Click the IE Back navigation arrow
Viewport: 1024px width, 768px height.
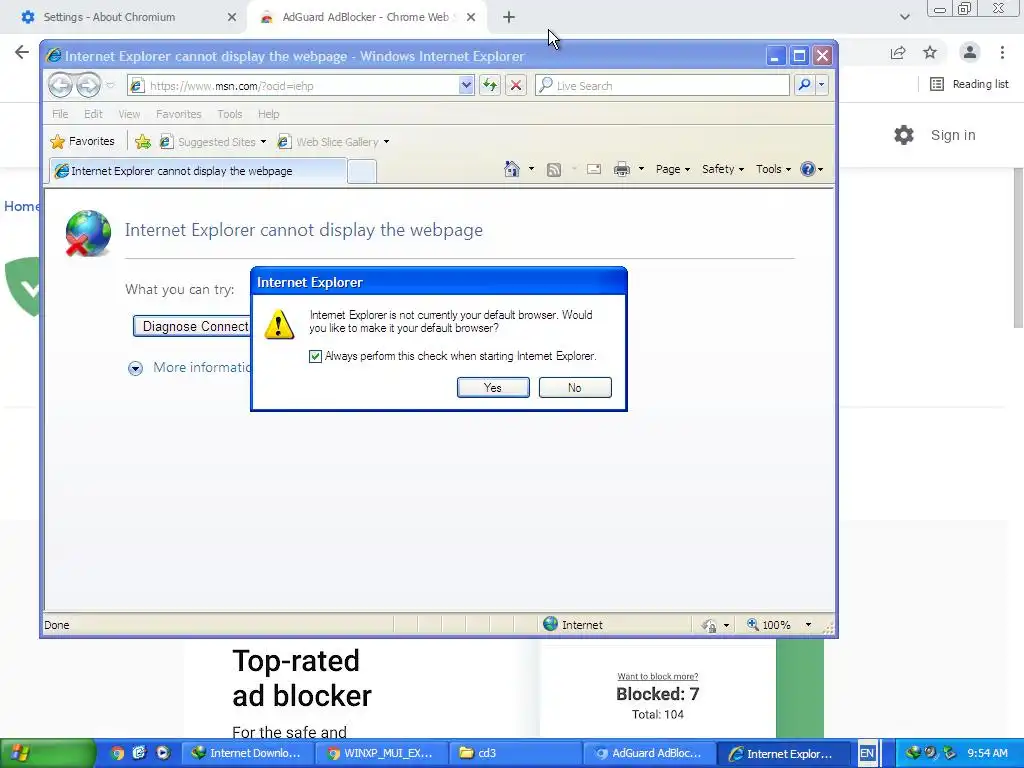tap(61, 85)
